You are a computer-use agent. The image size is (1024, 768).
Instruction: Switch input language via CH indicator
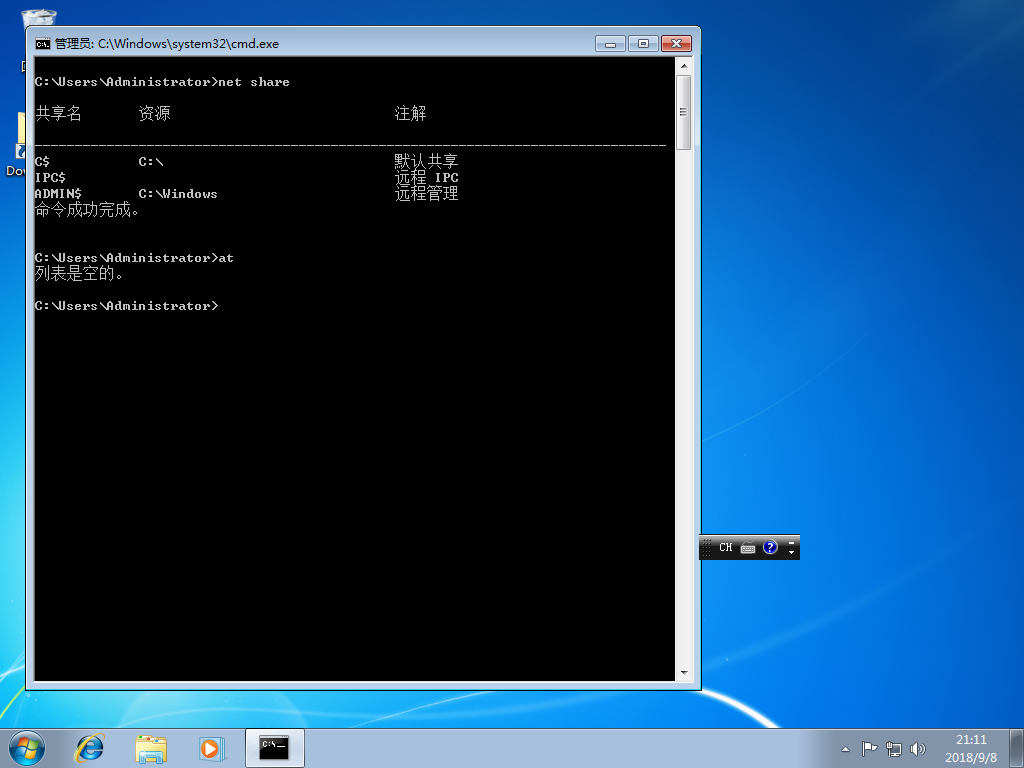726,547
